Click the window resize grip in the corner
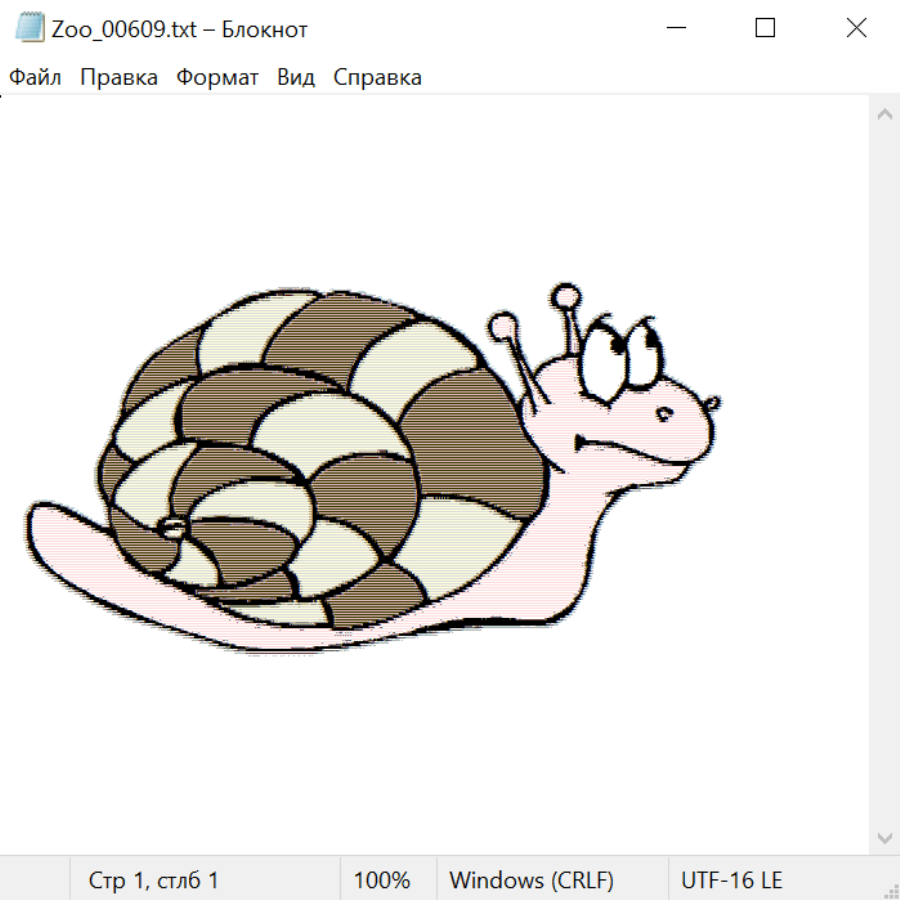This screenshot has height=900, width=900. 890,890
